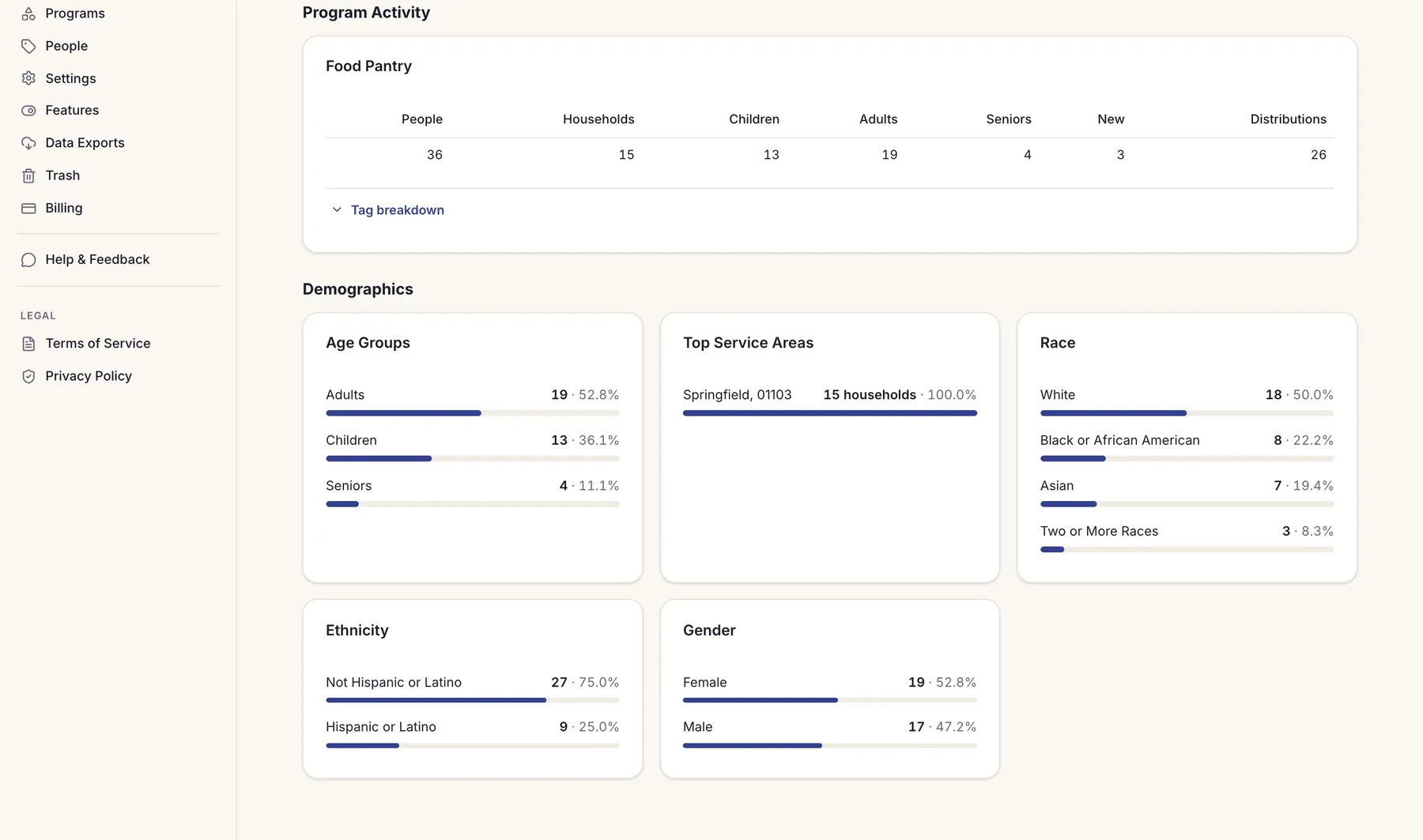The image size is (1423, 840).
Task: Click the Terms of Service document icon
Action: (28, 344)
